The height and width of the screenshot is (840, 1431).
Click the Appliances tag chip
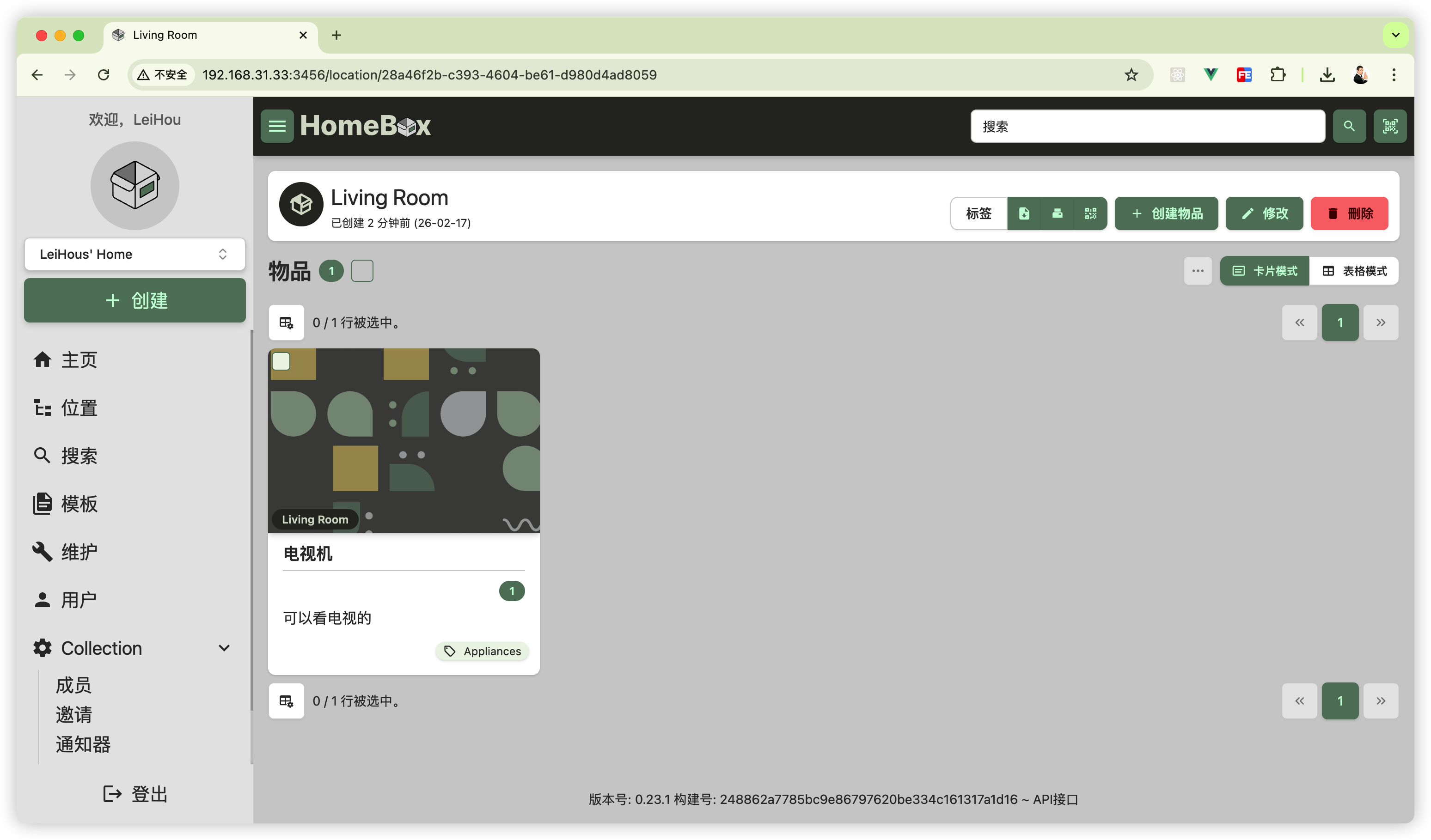482,651
